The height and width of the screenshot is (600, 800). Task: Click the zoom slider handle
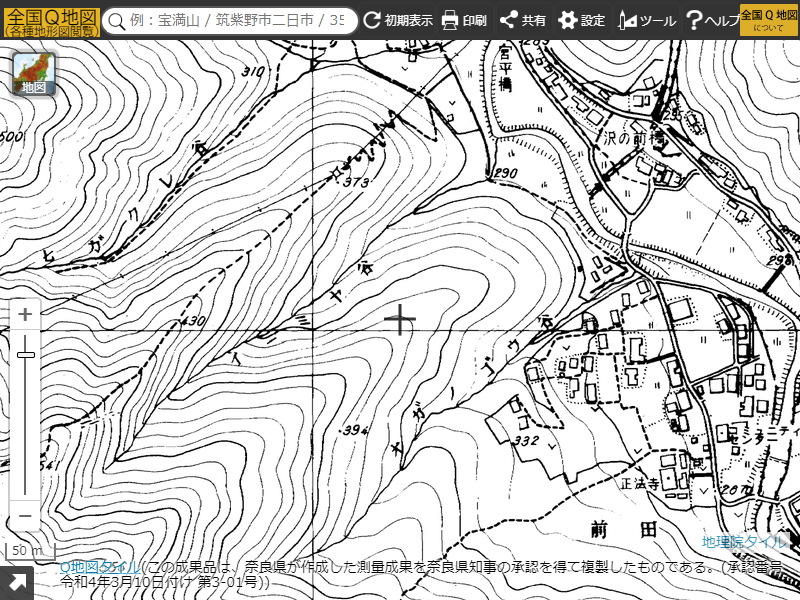25,354
